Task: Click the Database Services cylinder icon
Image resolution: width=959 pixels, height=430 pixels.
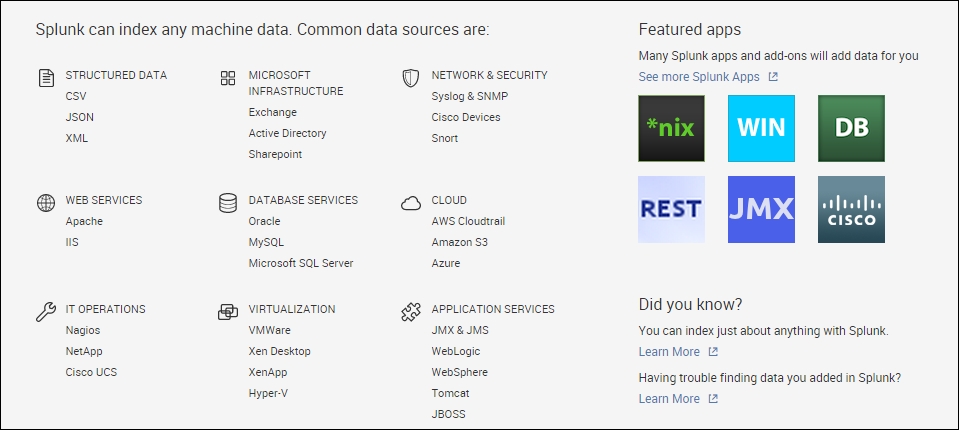Action: tap(228, 203)
